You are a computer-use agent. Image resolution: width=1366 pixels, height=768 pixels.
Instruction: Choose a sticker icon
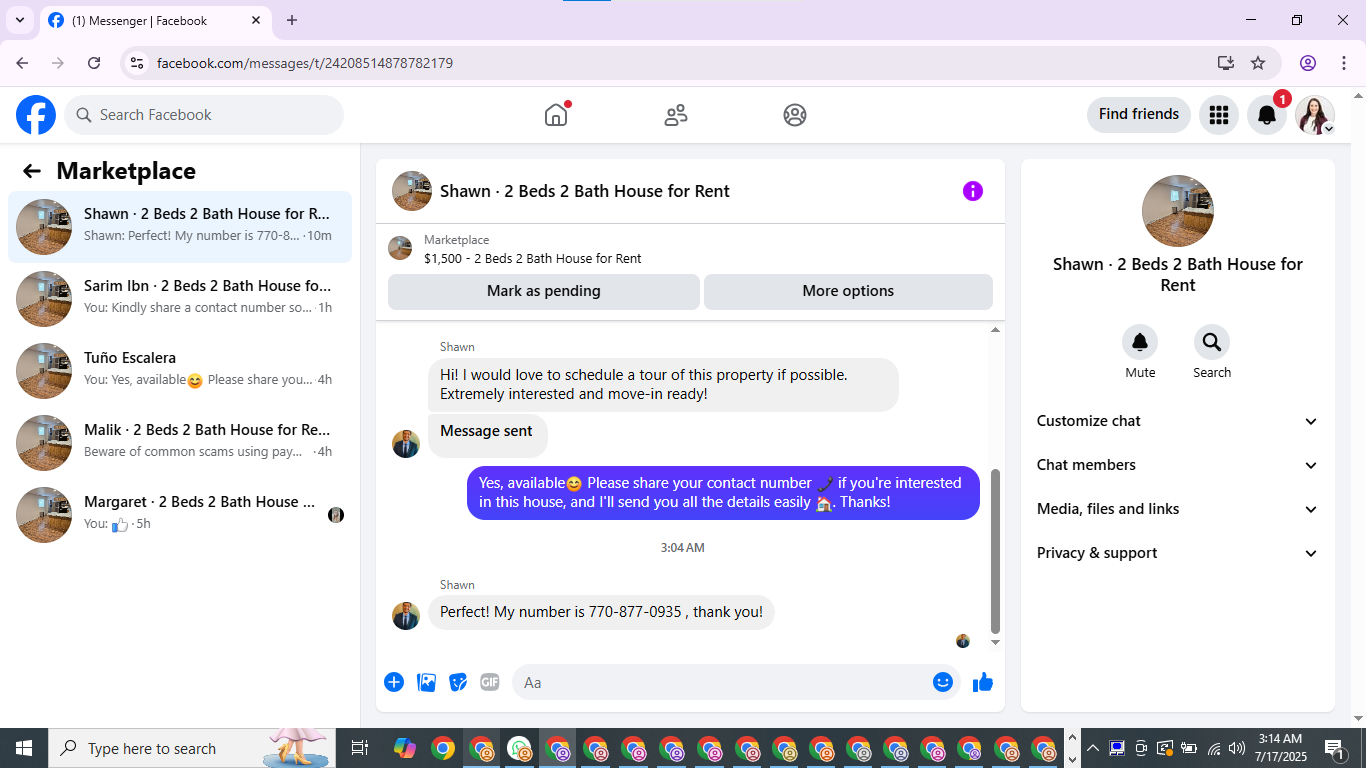pos(458,682)
